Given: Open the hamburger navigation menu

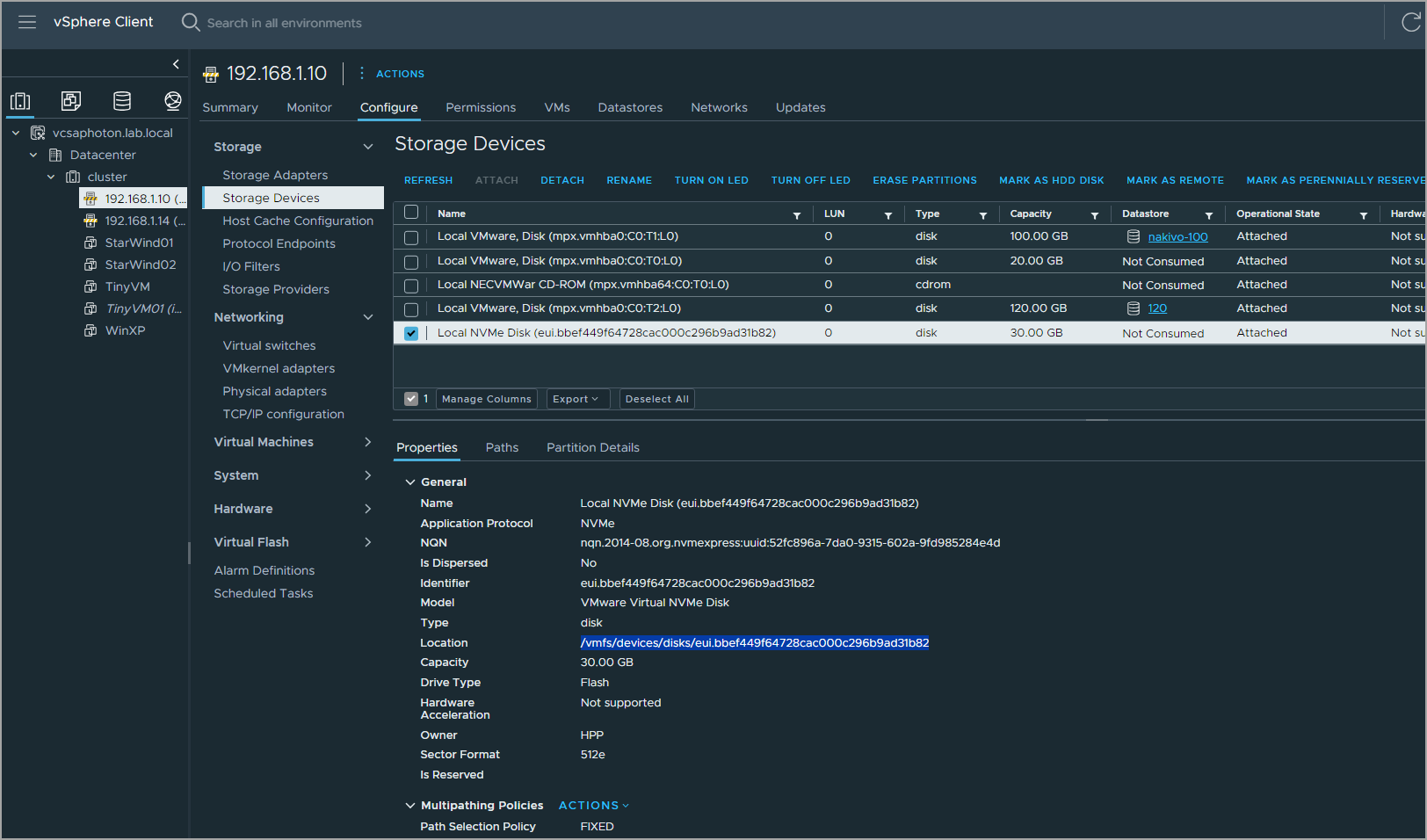Looking at the screenshot, I should (27, 22).
